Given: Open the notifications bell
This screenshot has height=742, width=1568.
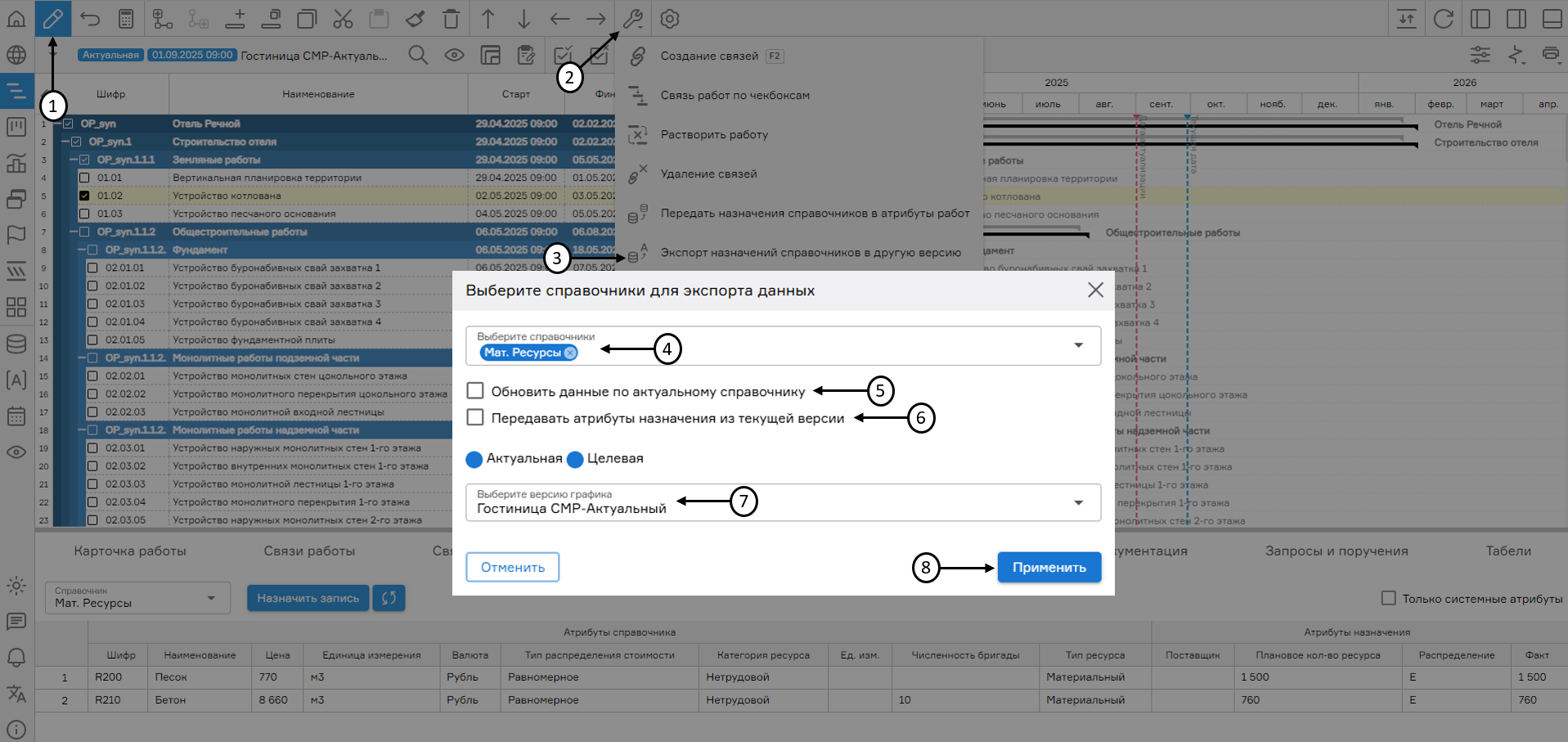Looking at the screenshot, I should tap(16, 657).
